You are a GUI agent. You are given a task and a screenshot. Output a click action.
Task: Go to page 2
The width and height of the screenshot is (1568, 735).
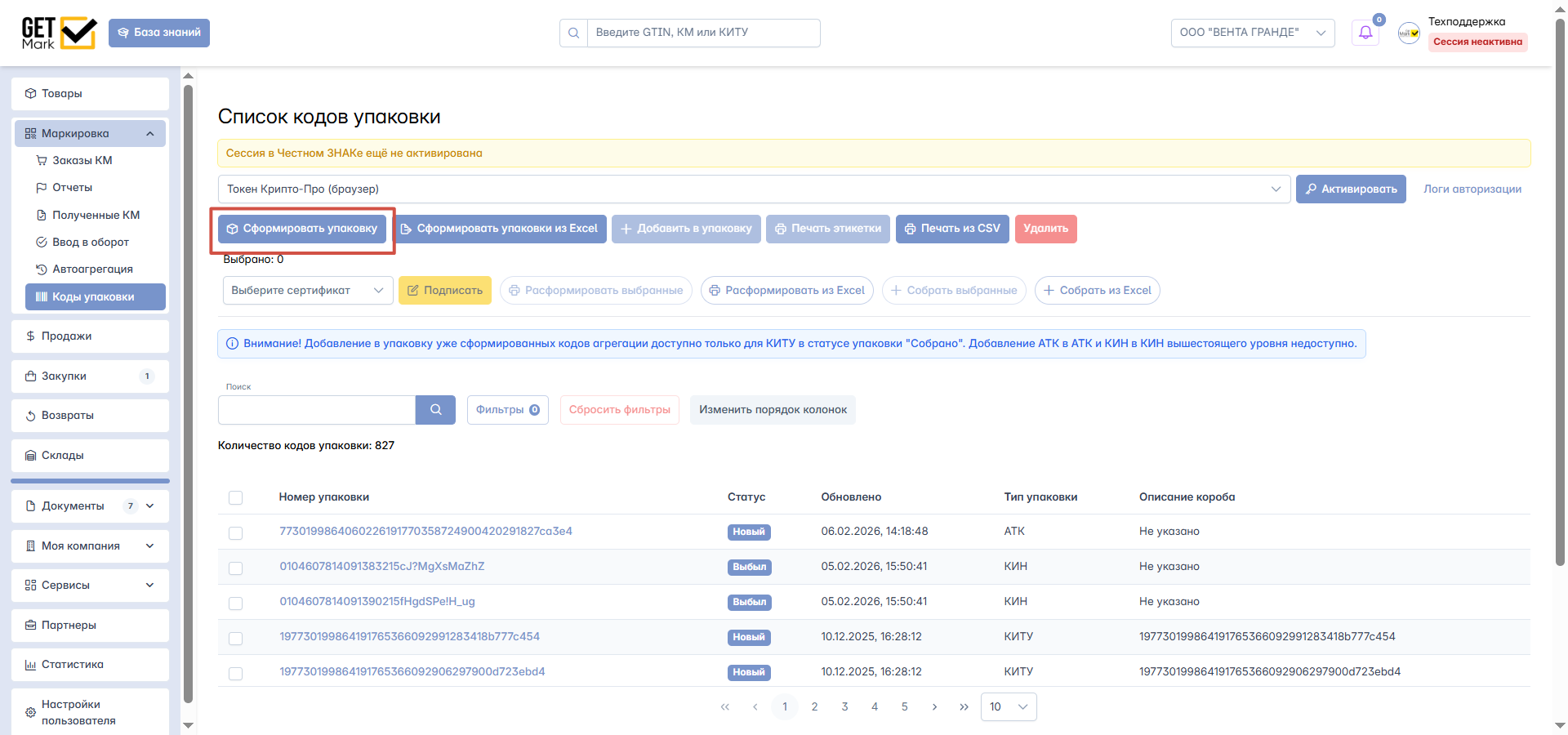(814, 706)
